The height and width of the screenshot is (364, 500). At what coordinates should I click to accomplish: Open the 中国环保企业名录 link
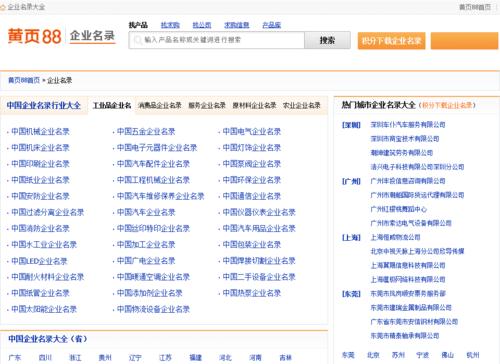click(x=252, y=180)
